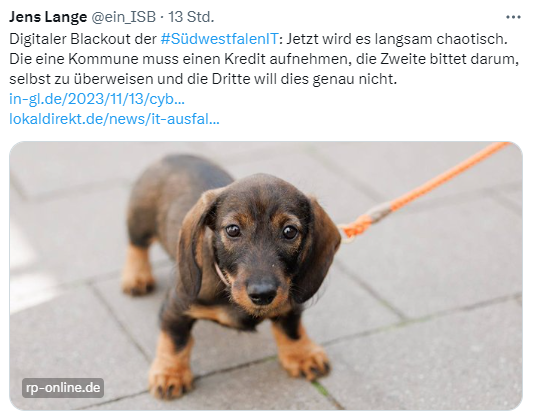Click the rp-online.de source badge

(x=63, y=388)
